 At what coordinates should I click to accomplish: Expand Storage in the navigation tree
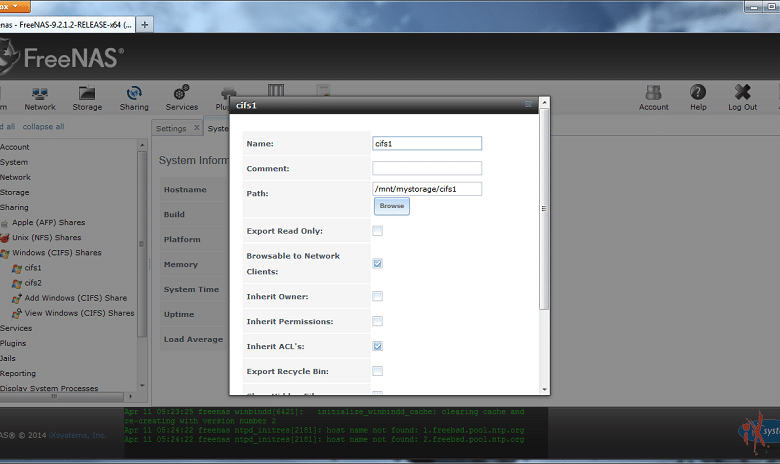tap(14, 192)
